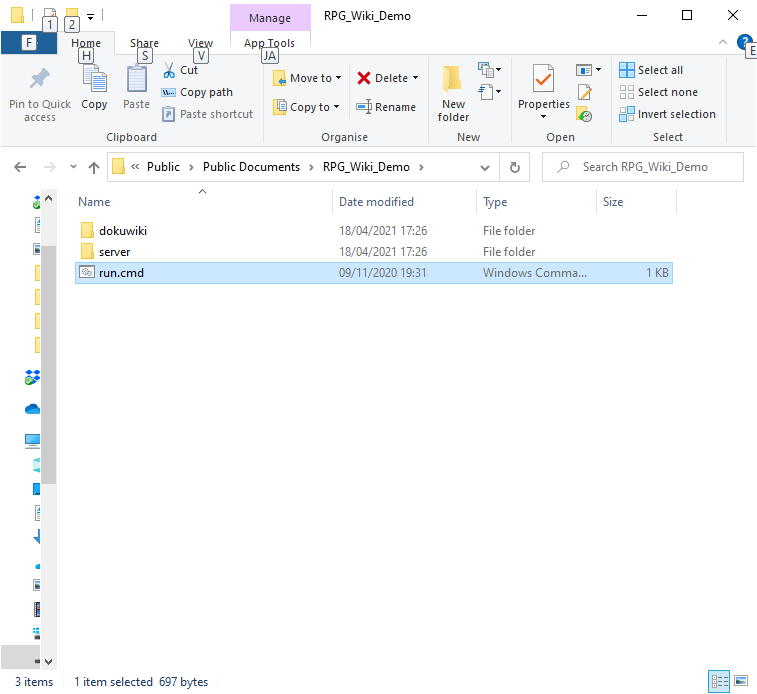The height and width of the screenshot is (694, 757).
Task: Switch to Details view in the status bar
Action: click(719, 681)
